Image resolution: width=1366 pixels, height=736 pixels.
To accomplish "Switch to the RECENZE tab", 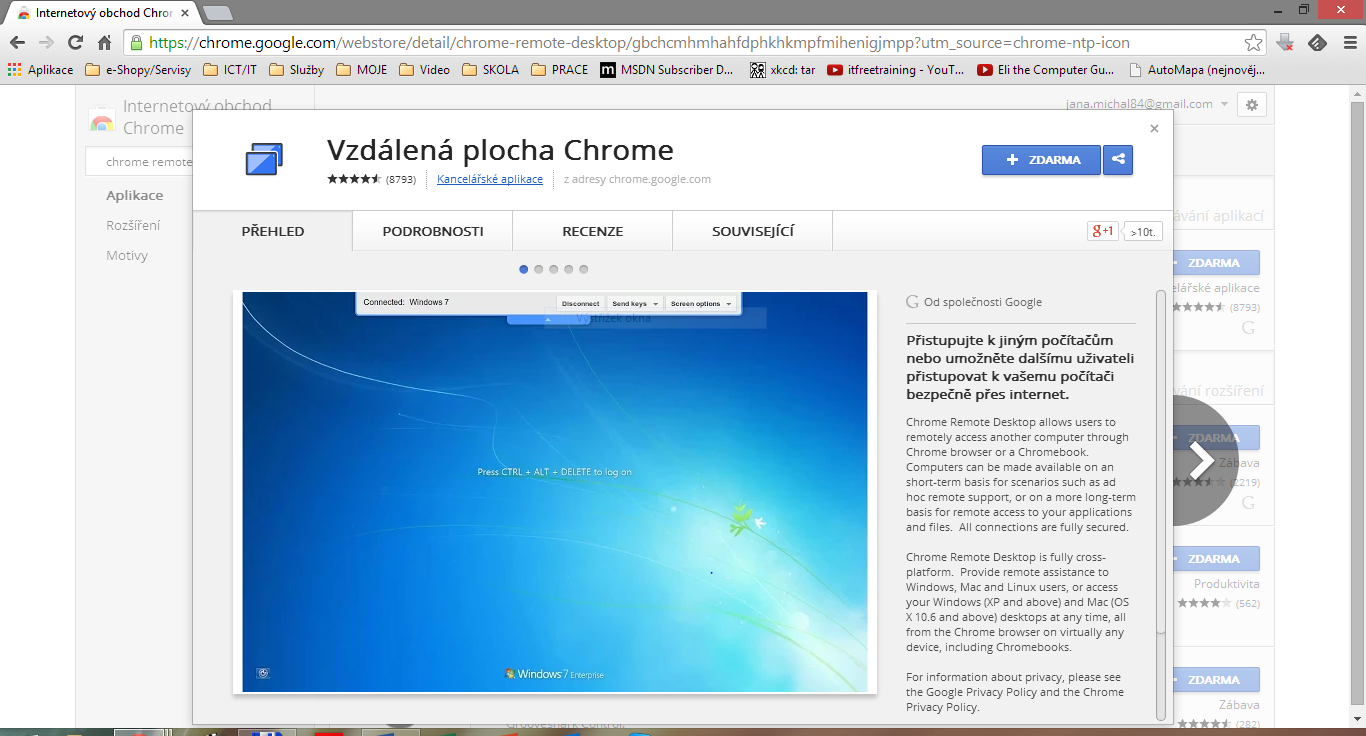I will click(x=591, y=230).
